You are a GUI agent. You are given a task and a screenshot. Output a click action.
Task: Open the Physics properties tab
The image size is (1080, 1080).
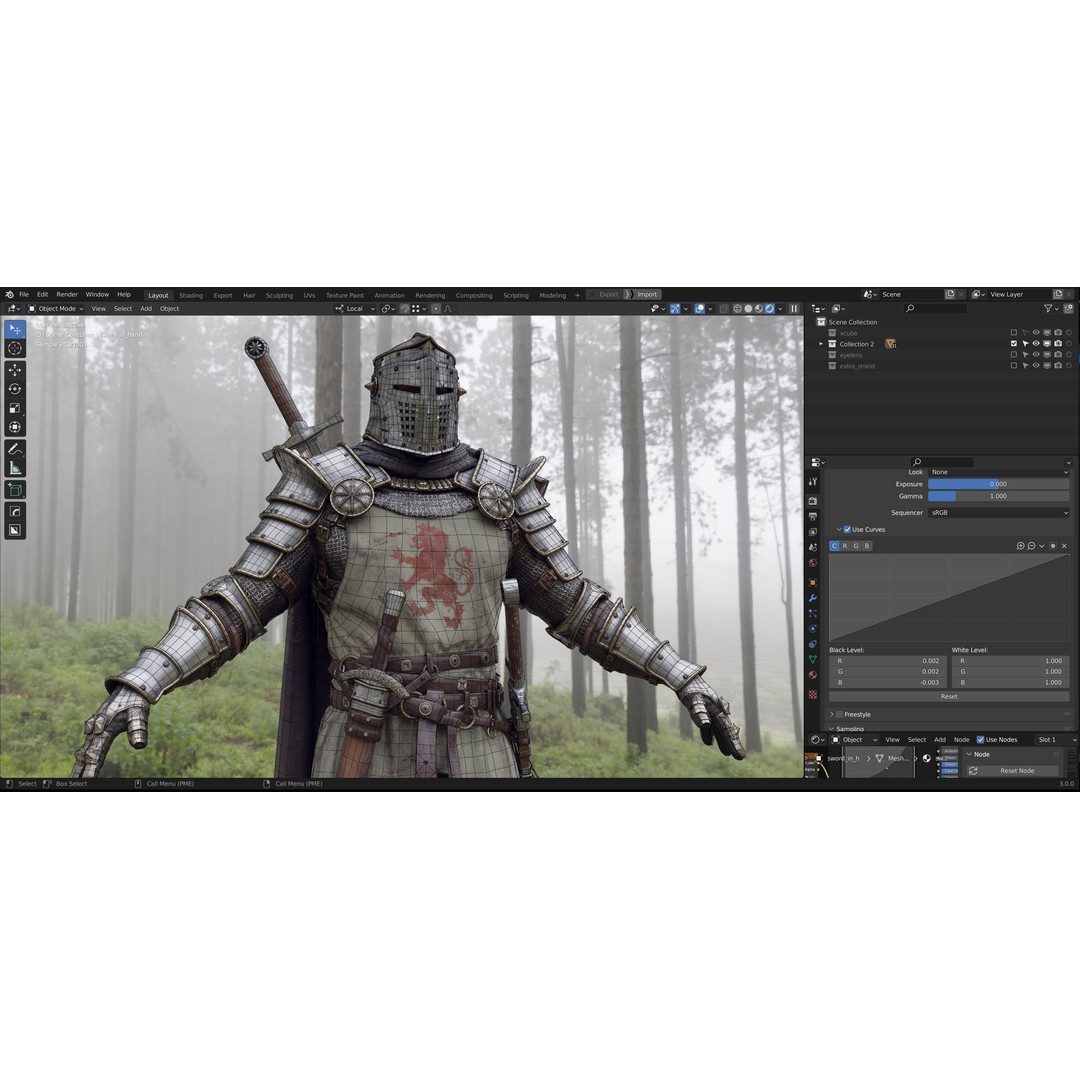[x=813, y=629]
